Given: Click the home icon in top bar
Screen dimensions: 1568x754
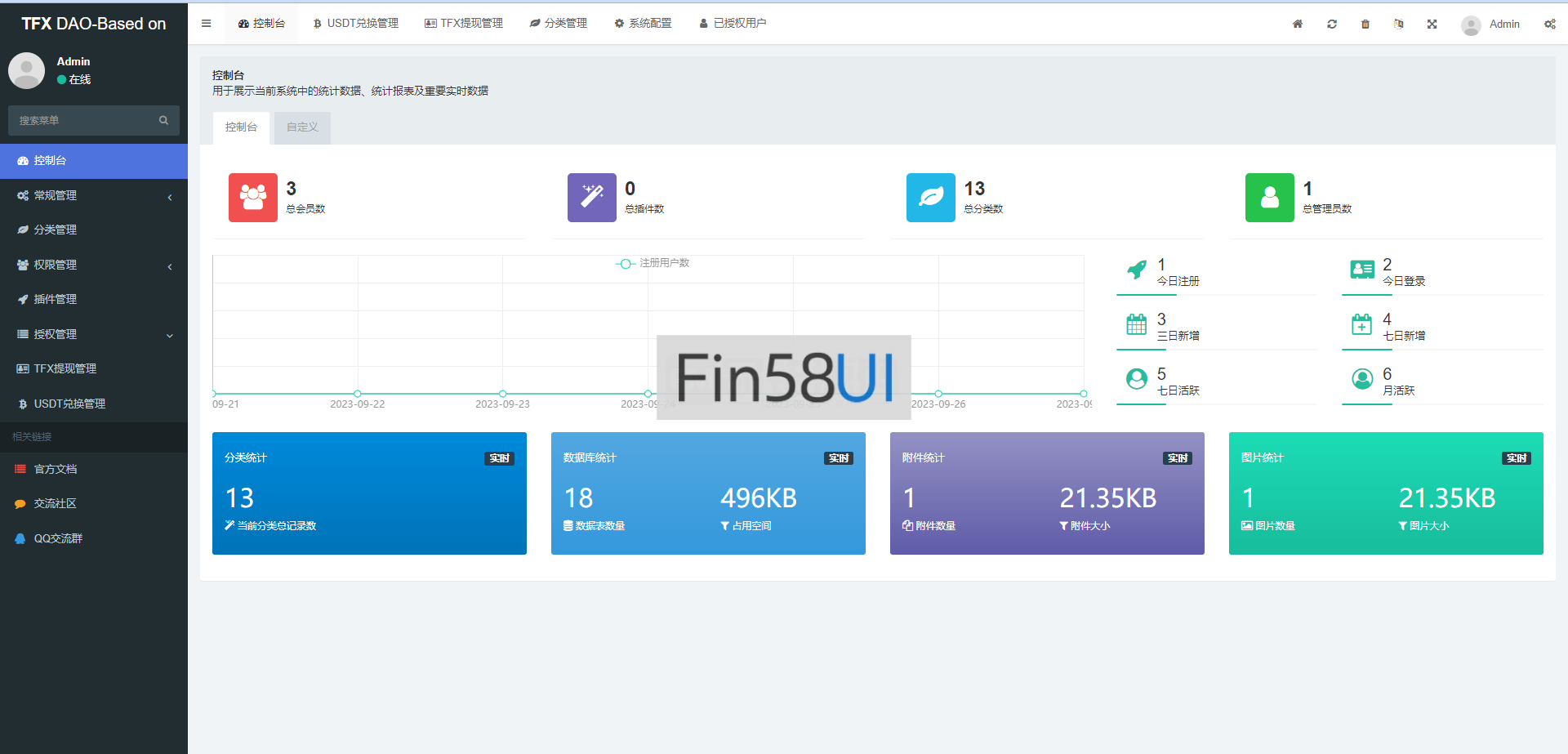Looking at the screenshot, I should pyautogui.click(x=1297, y=24).
